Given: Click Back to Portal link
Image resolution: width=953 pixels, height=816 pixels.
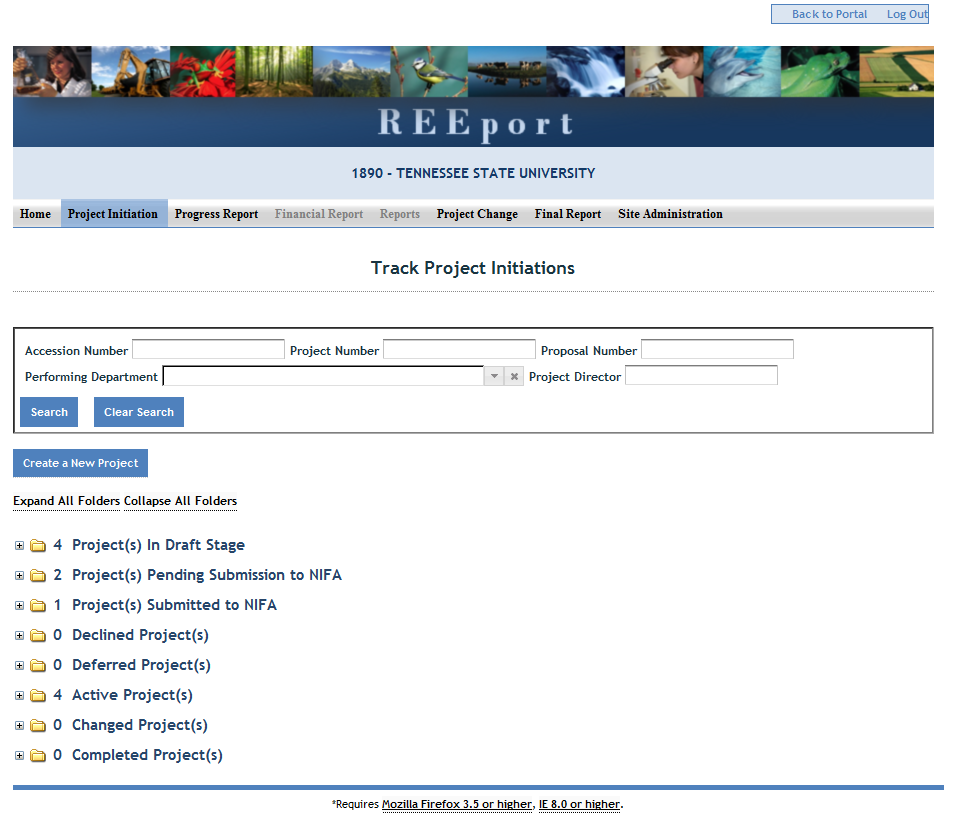Looking at the screenshot, I should coord(829,14).
